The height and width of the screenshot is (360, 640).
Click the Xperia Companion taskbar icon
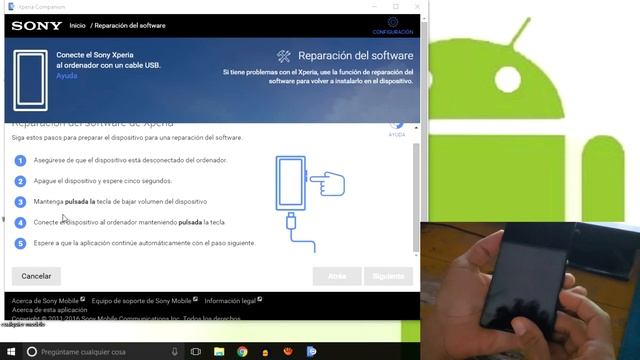click(x=311, y=351)
